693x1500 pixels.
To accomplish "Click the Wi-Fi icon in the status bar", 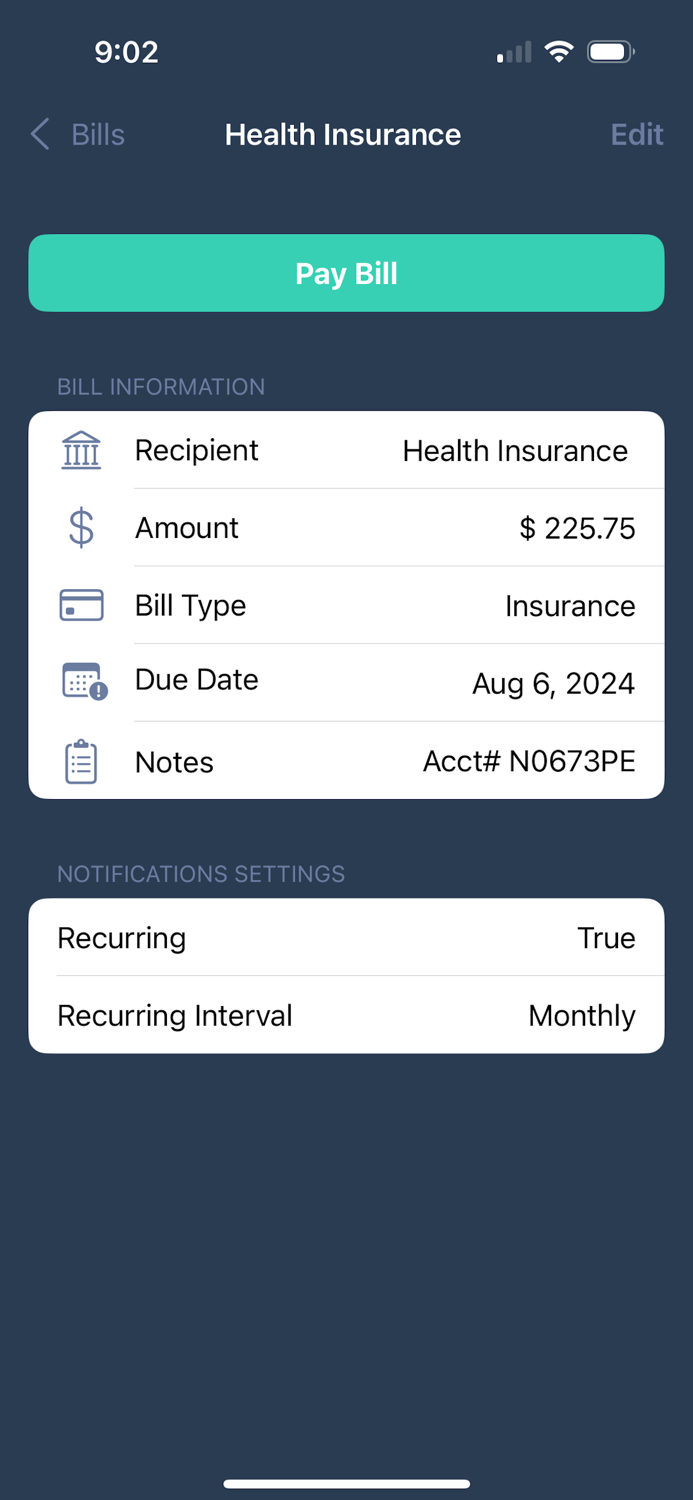I will click(558, 51).
